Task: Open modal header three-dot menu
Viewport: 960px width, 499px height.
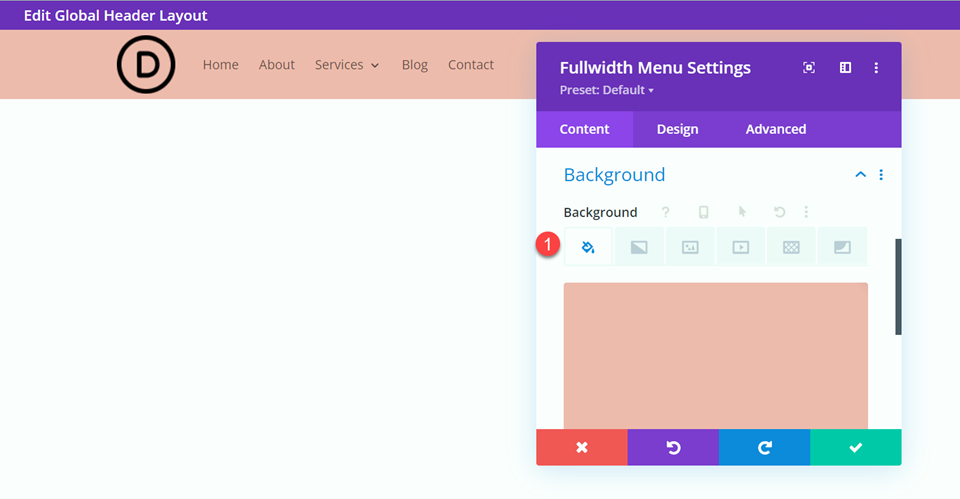Action: coord(876,67)
